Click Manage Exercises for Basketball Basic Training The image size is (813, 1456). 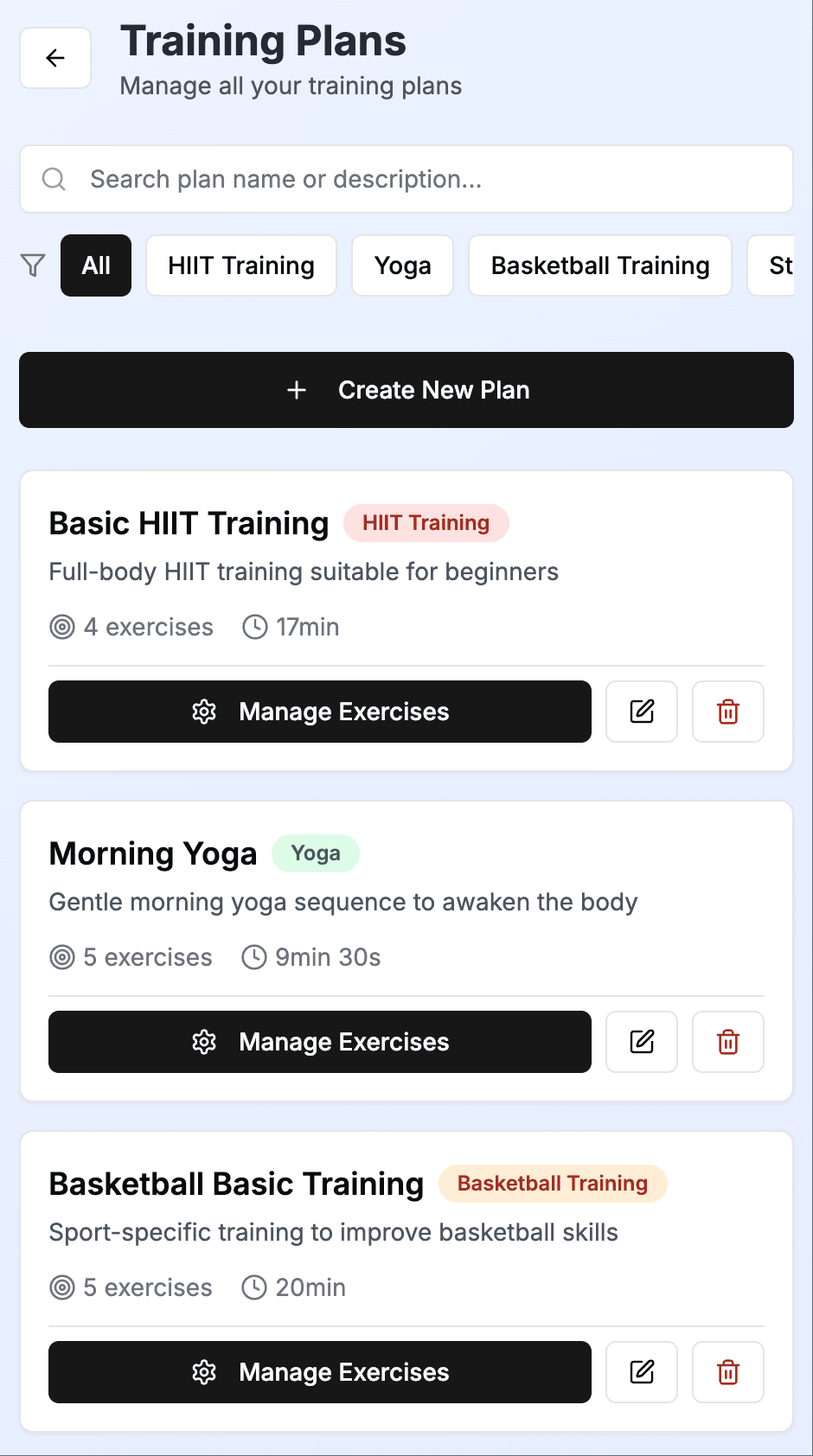319,1372
